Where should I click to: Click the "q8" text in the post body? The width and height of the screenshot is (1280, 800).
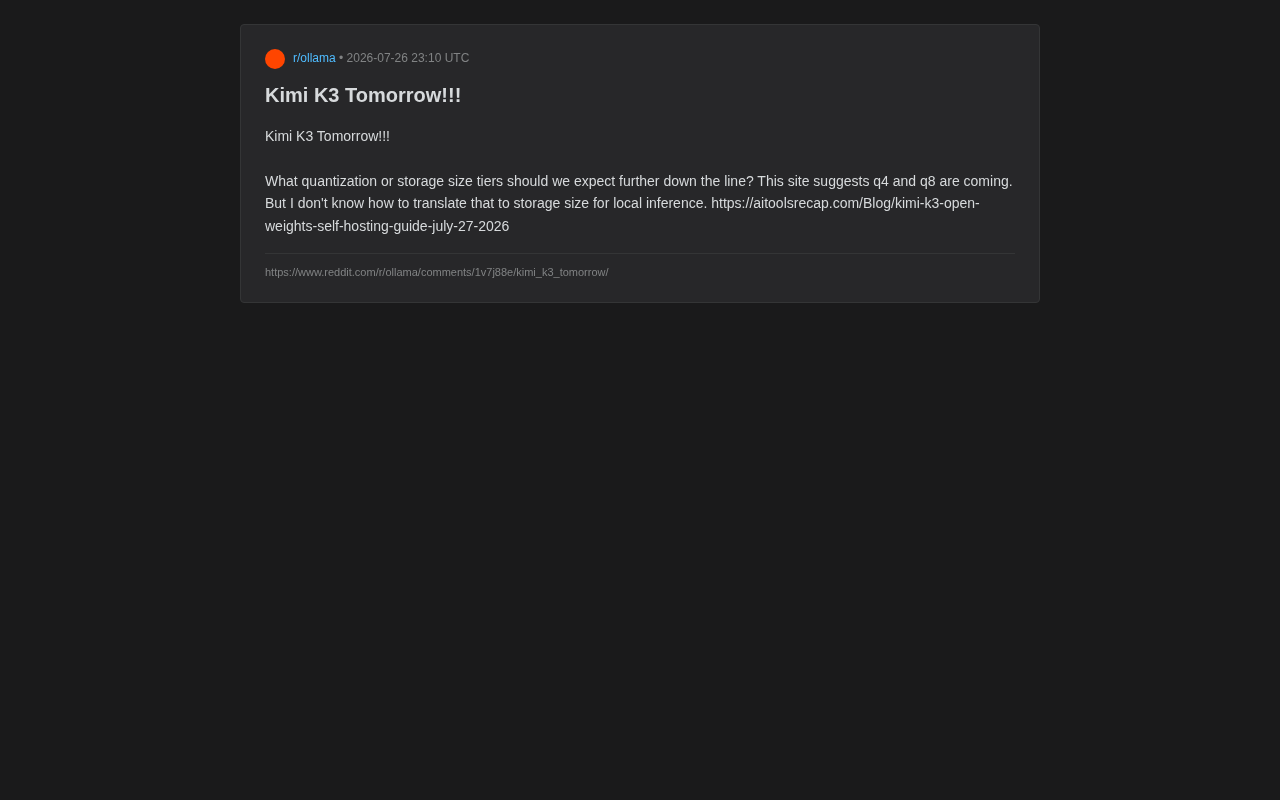click(x=928, y=181)
